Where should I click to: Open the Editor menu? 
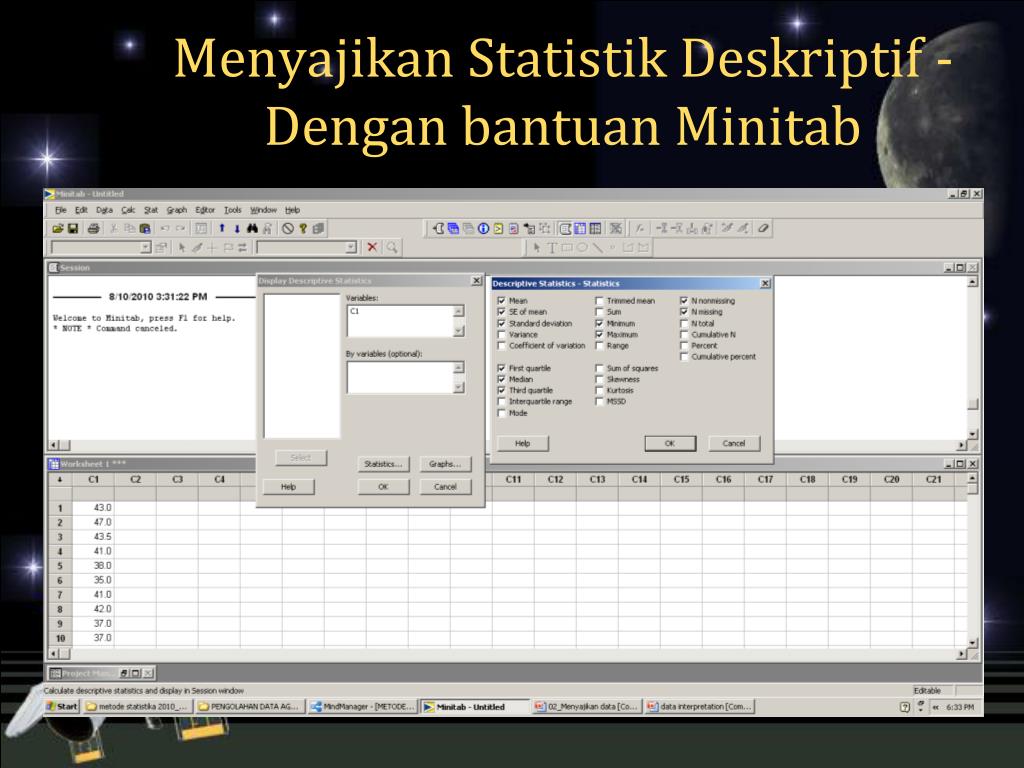coord(205,210)
